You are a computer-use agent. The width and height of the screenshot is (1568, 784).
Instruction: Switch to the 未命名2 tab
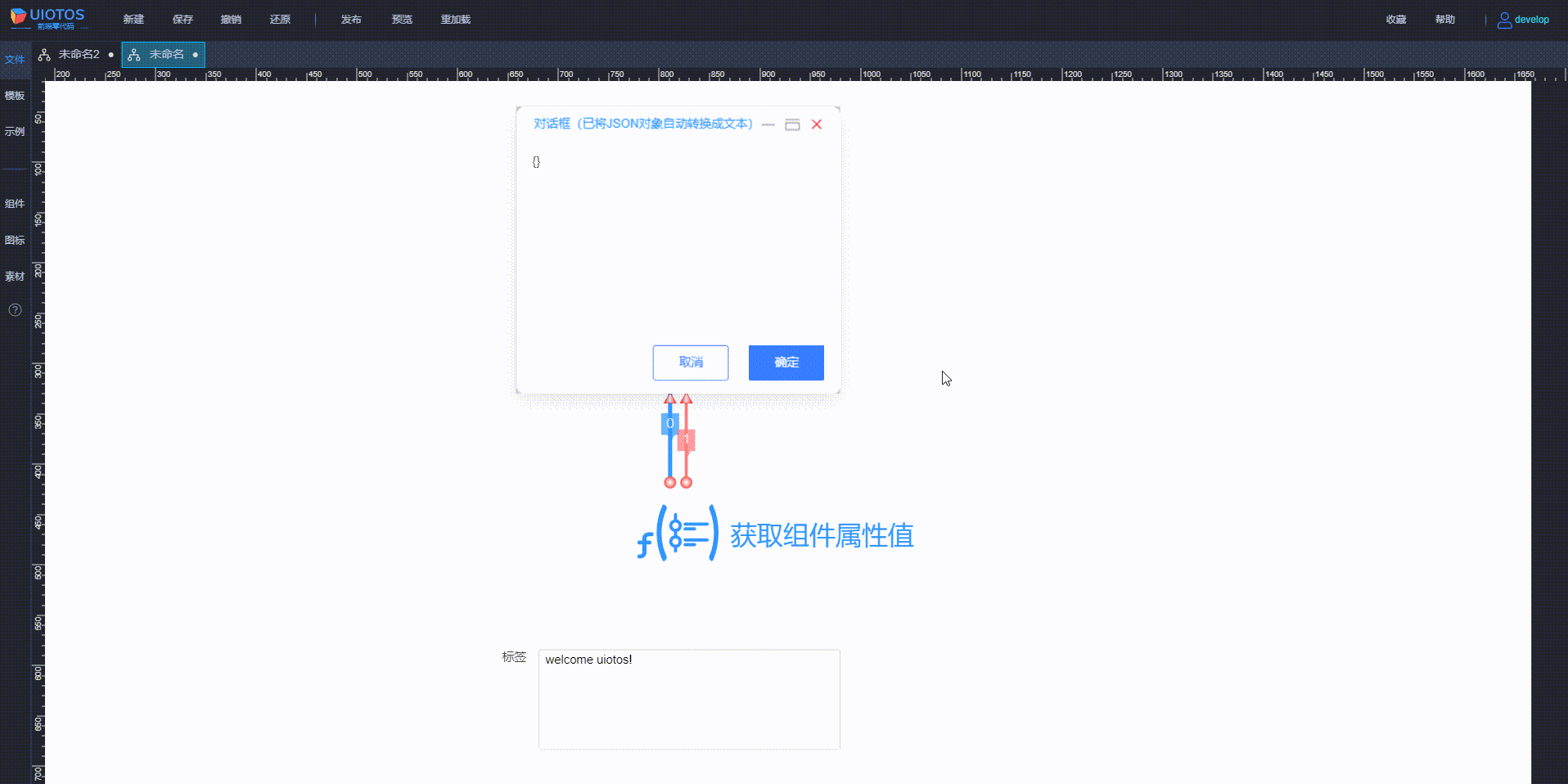[78, 54]
